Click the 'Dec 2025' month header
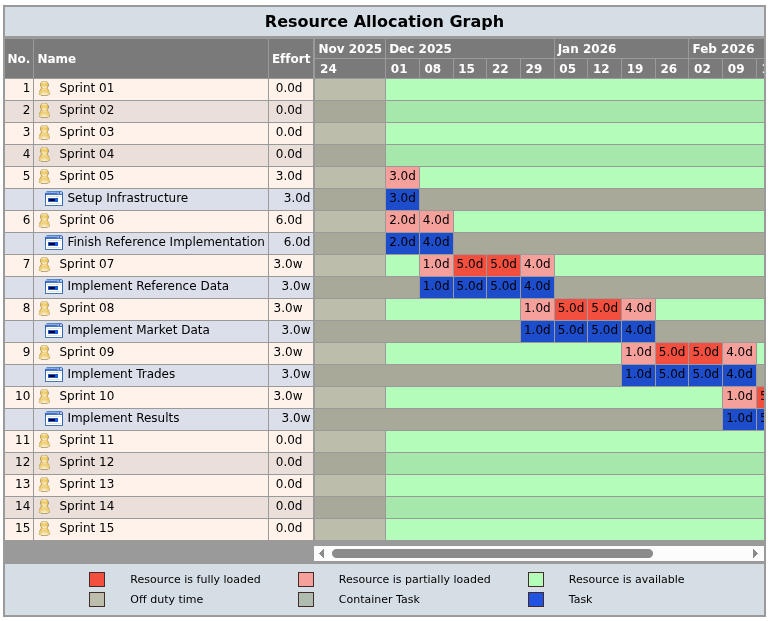Screen dimensions: 770x621 click(x=470, y=49)
